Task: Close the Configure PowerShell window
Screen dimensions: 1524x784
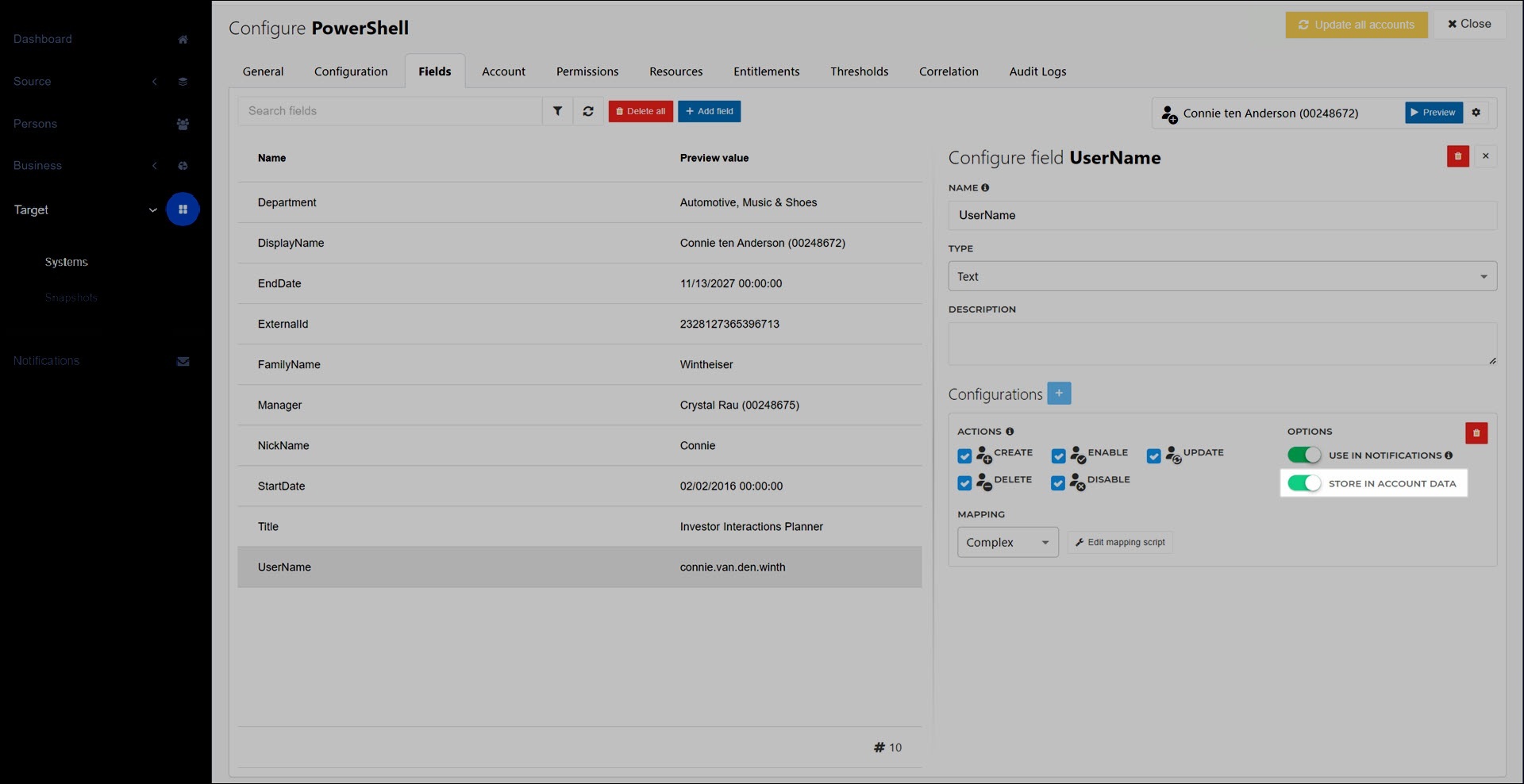Action: click(x=1469, y=24)
